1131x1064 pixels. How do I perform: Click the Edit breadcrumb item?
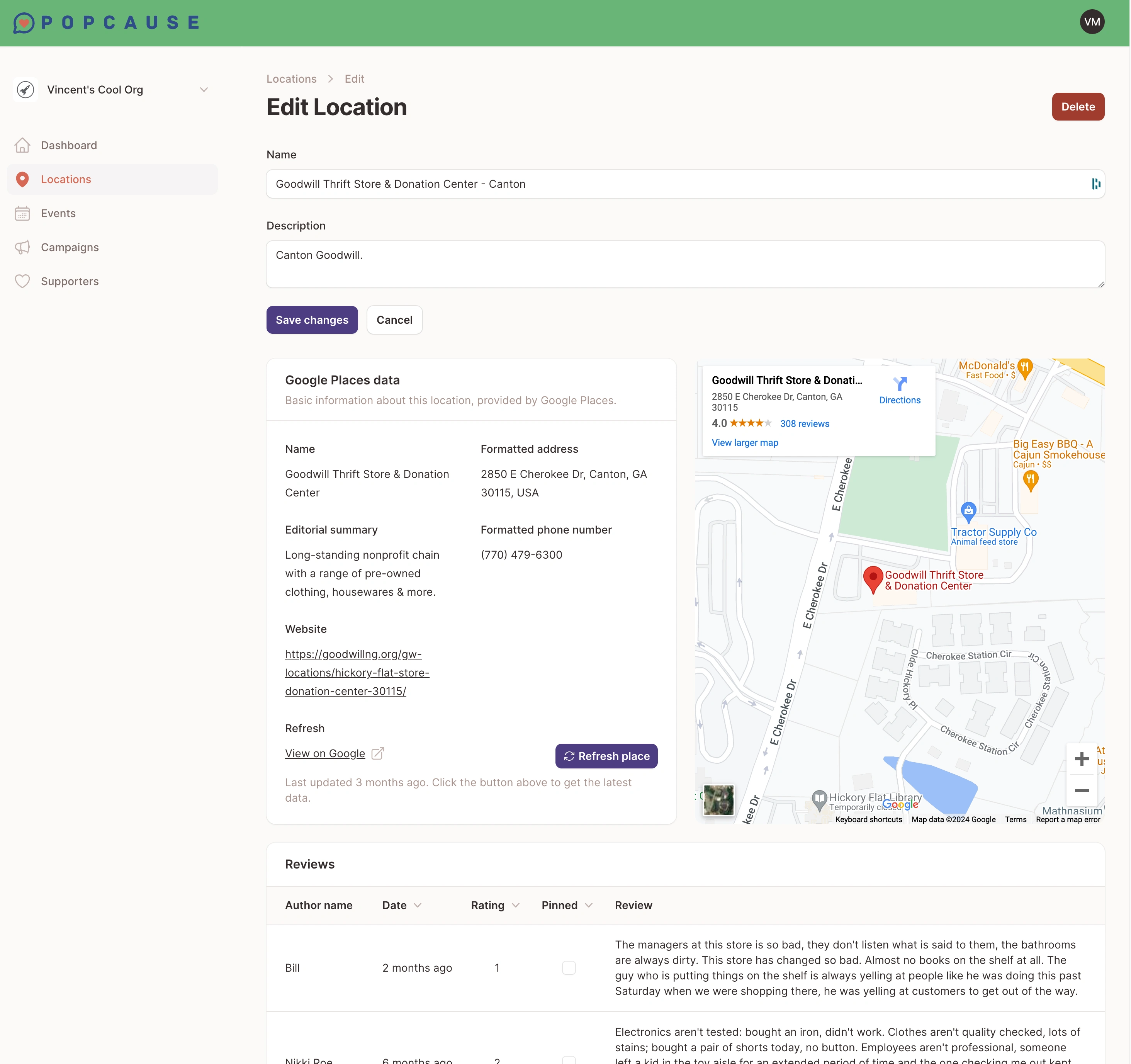(355, 79)
